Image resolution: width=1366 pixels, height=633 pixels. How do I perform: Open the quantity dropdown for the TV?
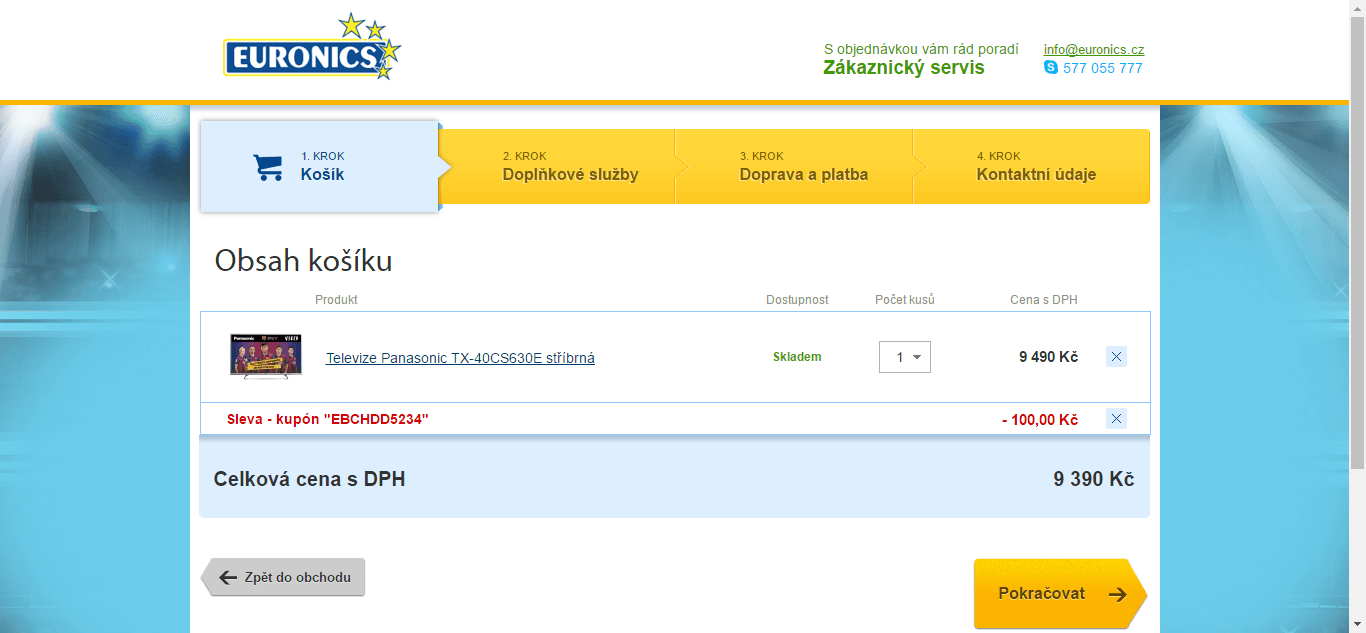pyautogui.click(x=905, y=357)
